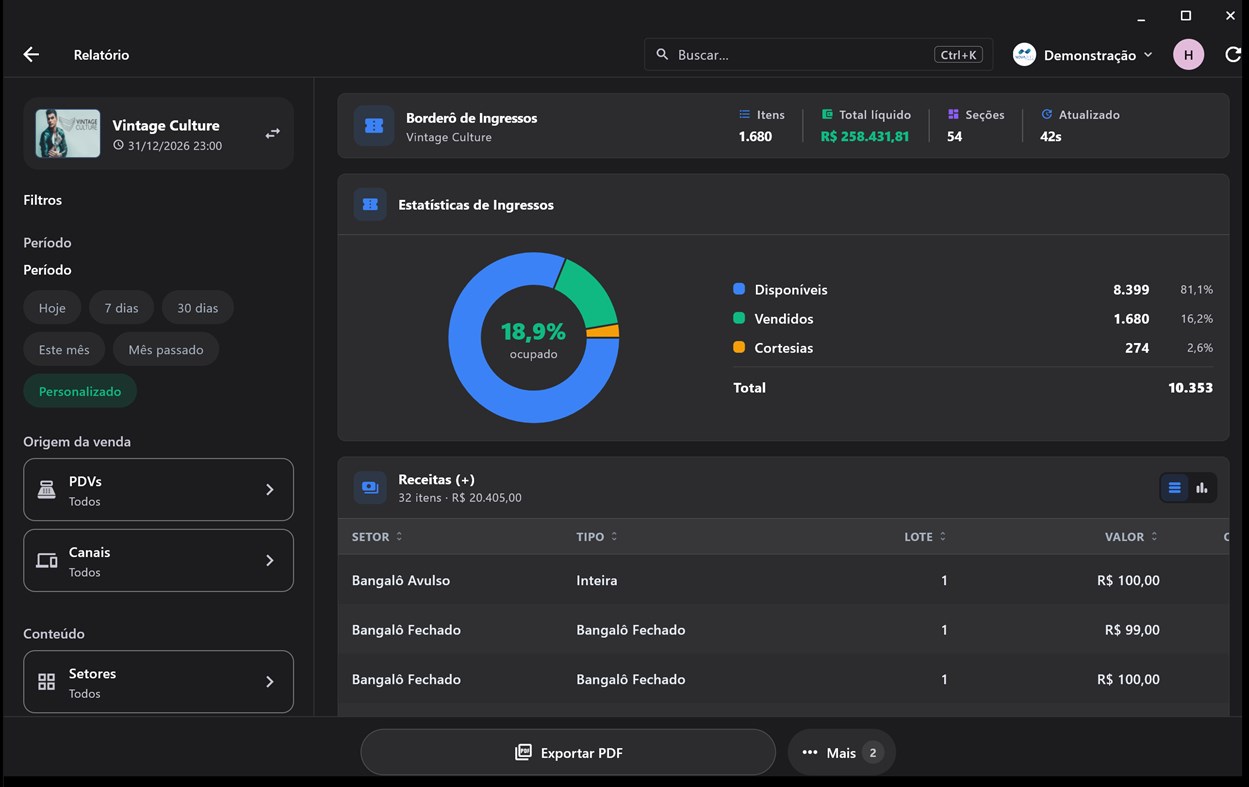This screenshot has height=787, width=1249.
Task: Expand the Canais filter
Action: point(158,561)
